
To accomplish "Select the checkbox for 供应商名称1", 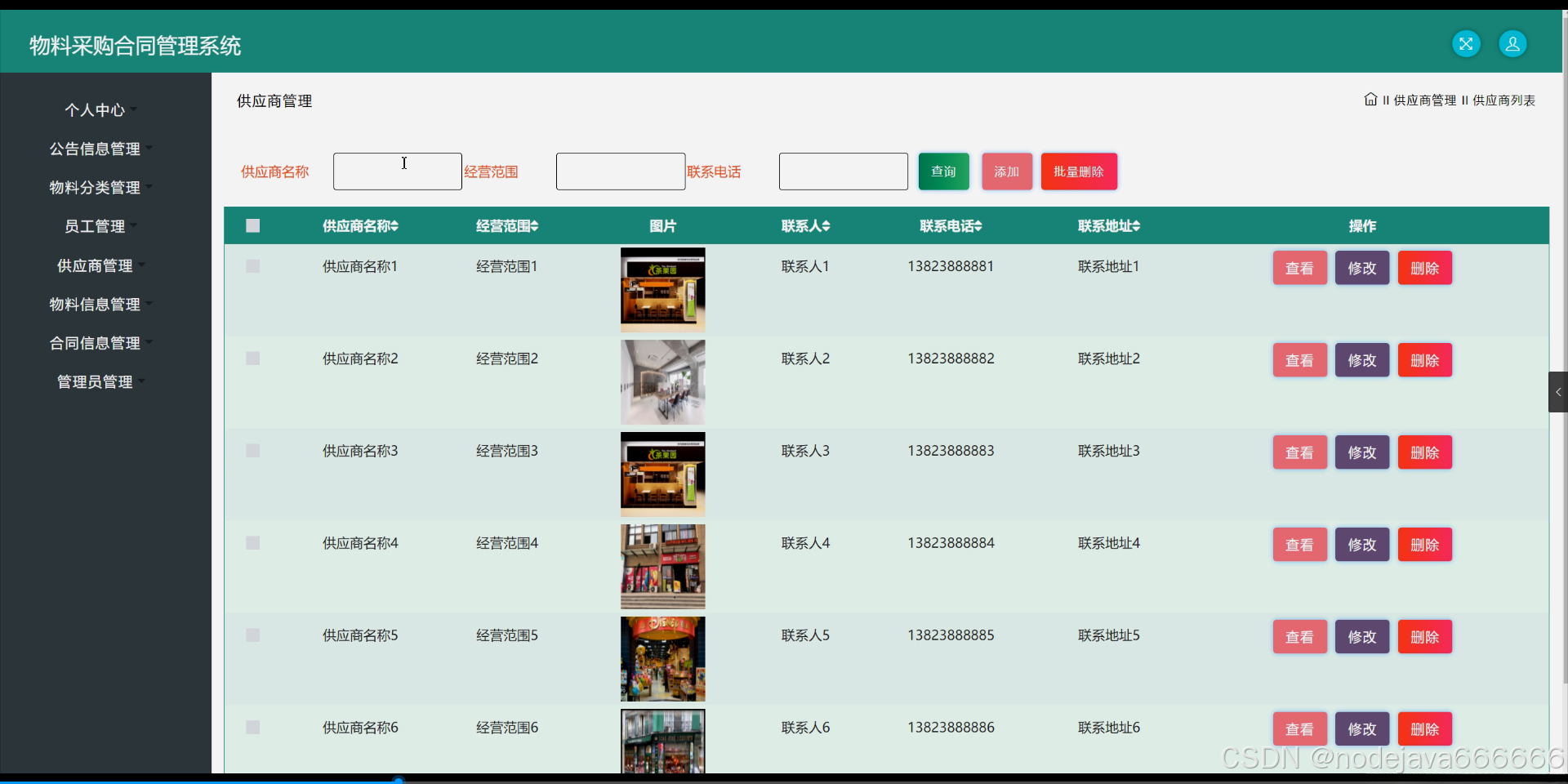I will 253,266.
